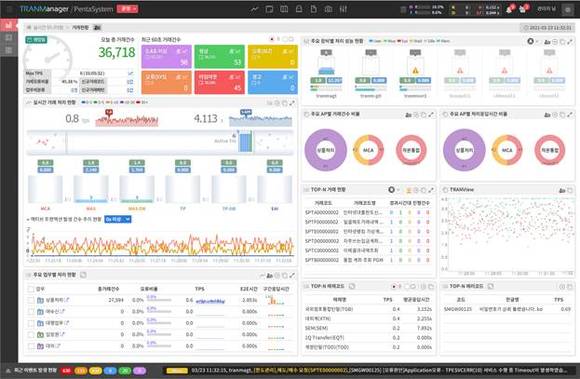580x379 pixels.
Task: Expand the gear dropdown in TOP-N transaction panel
Action: (394, 190)
